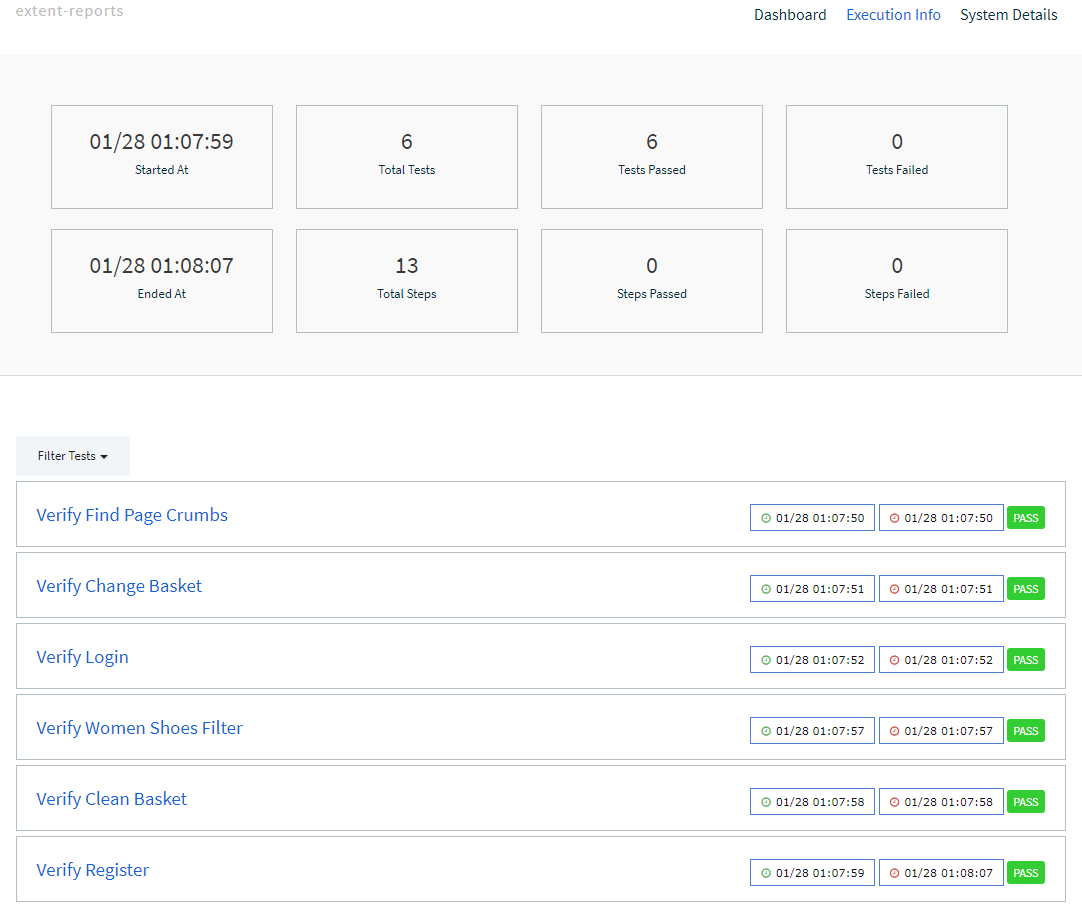1082x924 pixels.
Task: Open Verify Login test
Action: [82, 657]
